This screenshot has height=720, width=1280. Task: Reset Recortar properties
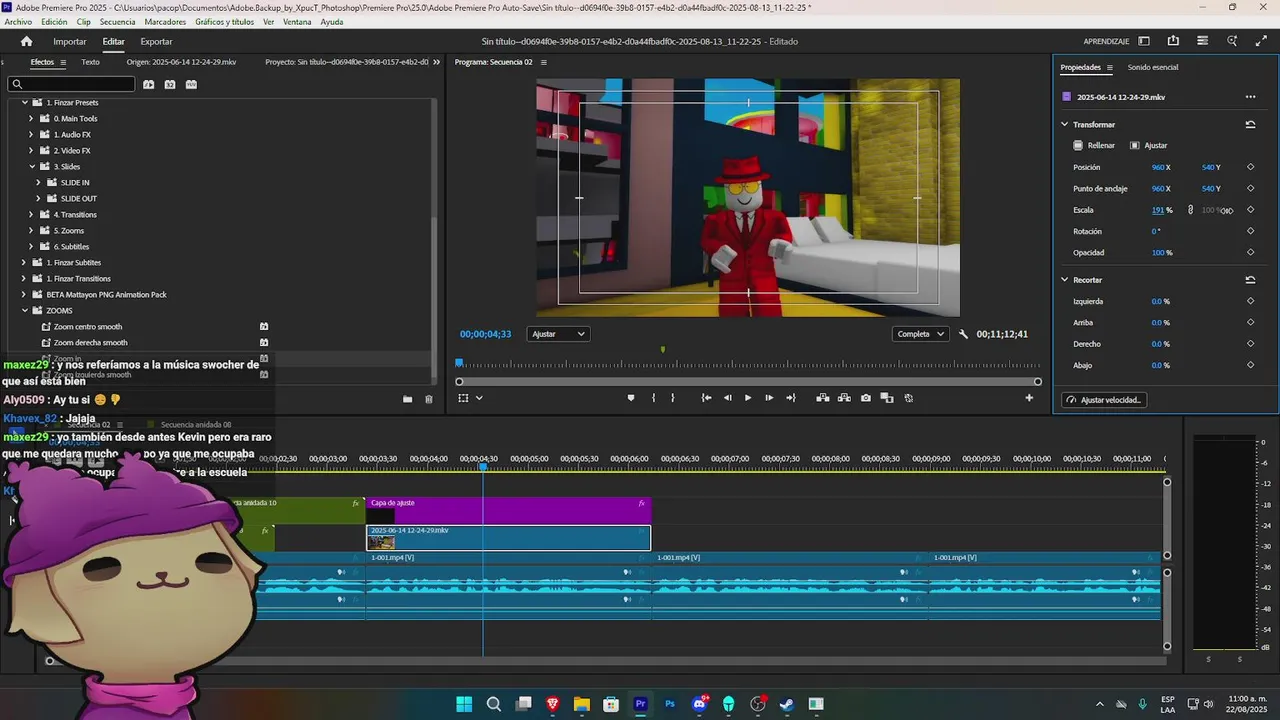pyautogui.click(x=1250, y=280)
